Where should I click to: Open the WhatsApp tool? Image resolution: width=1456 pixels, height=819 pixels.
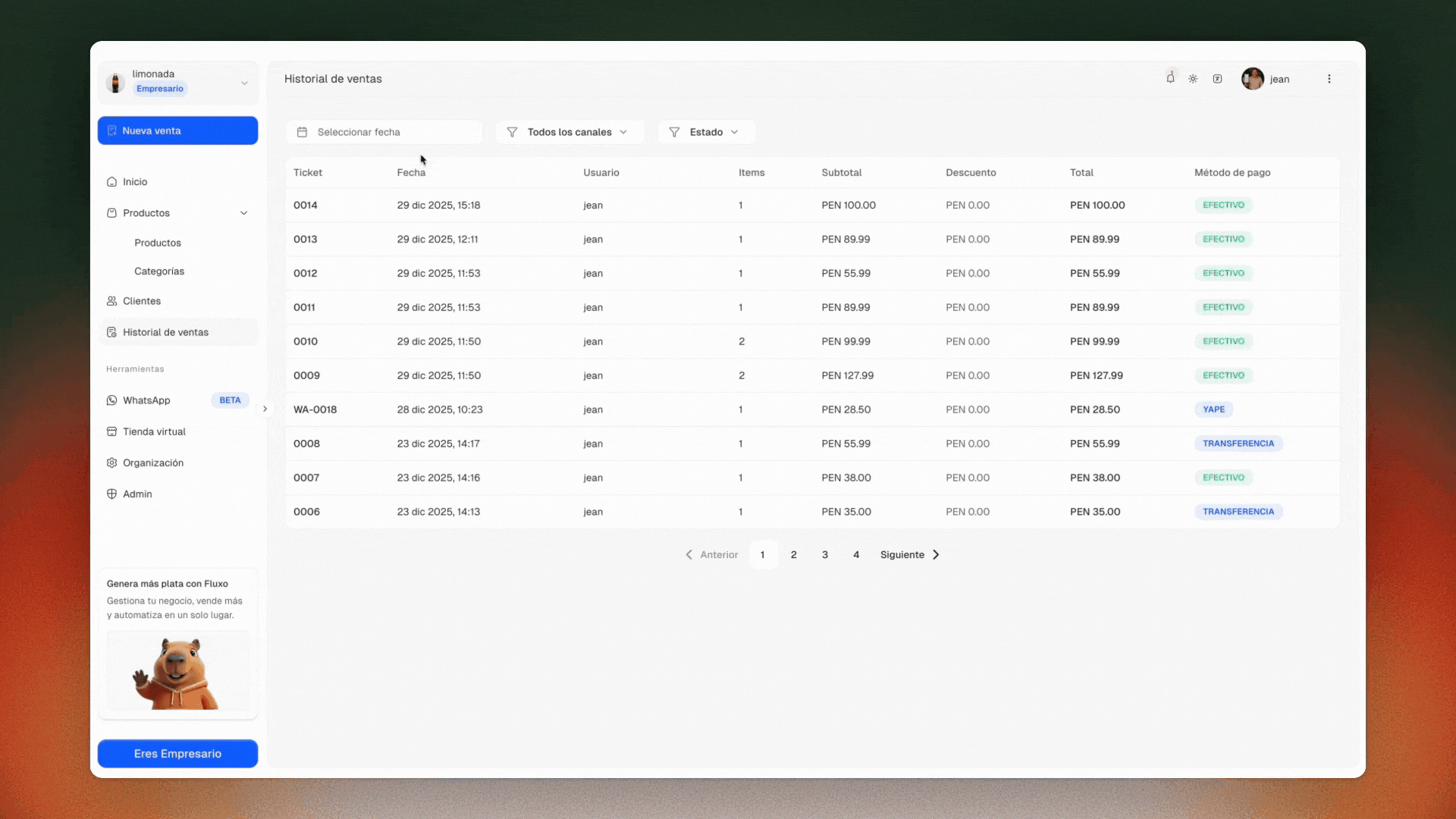point(146,400)
